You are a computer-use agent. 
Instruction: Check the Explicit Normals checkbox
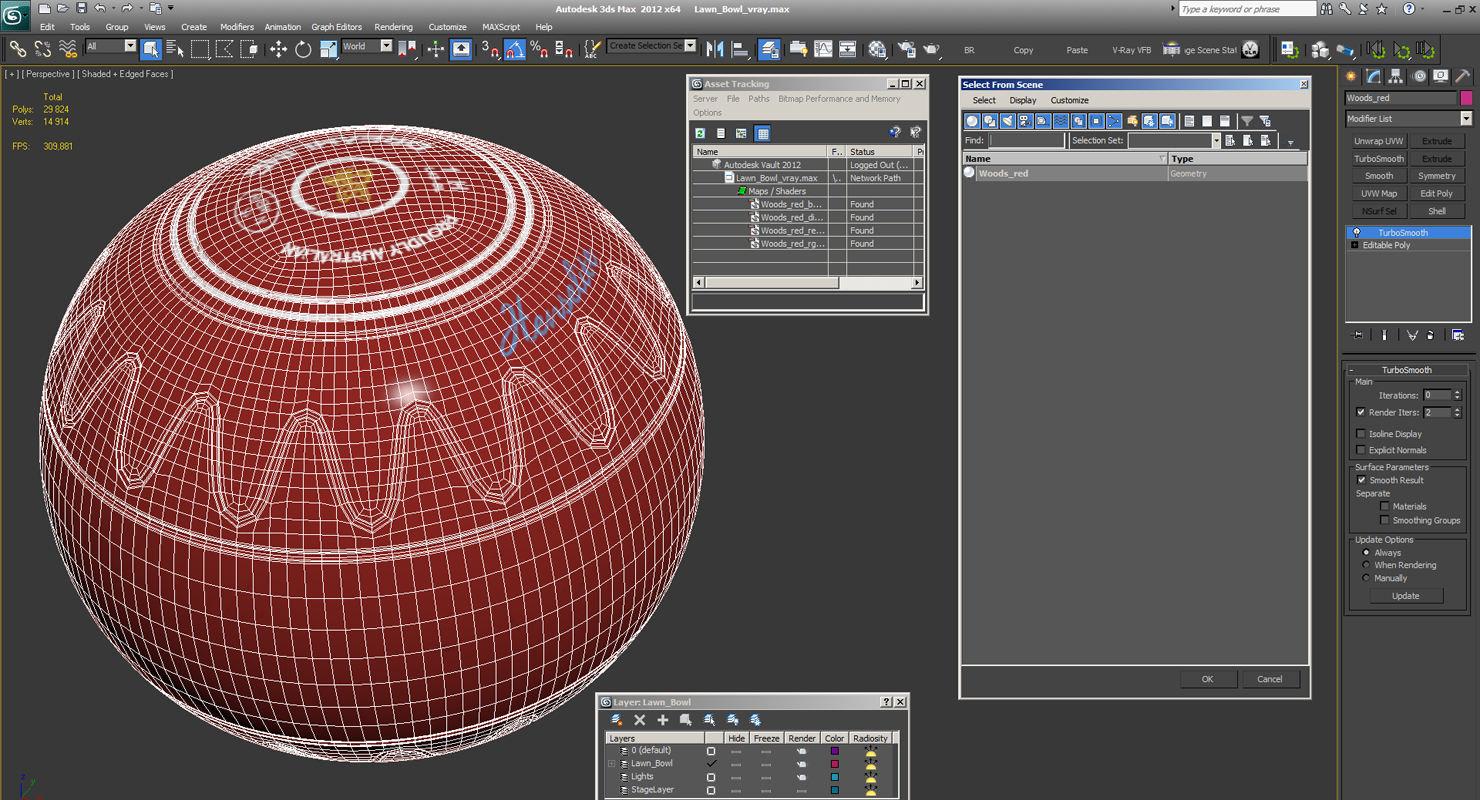pos(1360,450)
